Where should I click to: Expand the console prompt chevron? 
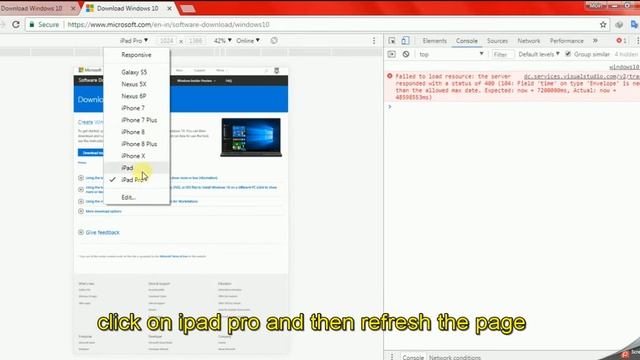pyautogui.click(x=389, y=107)
